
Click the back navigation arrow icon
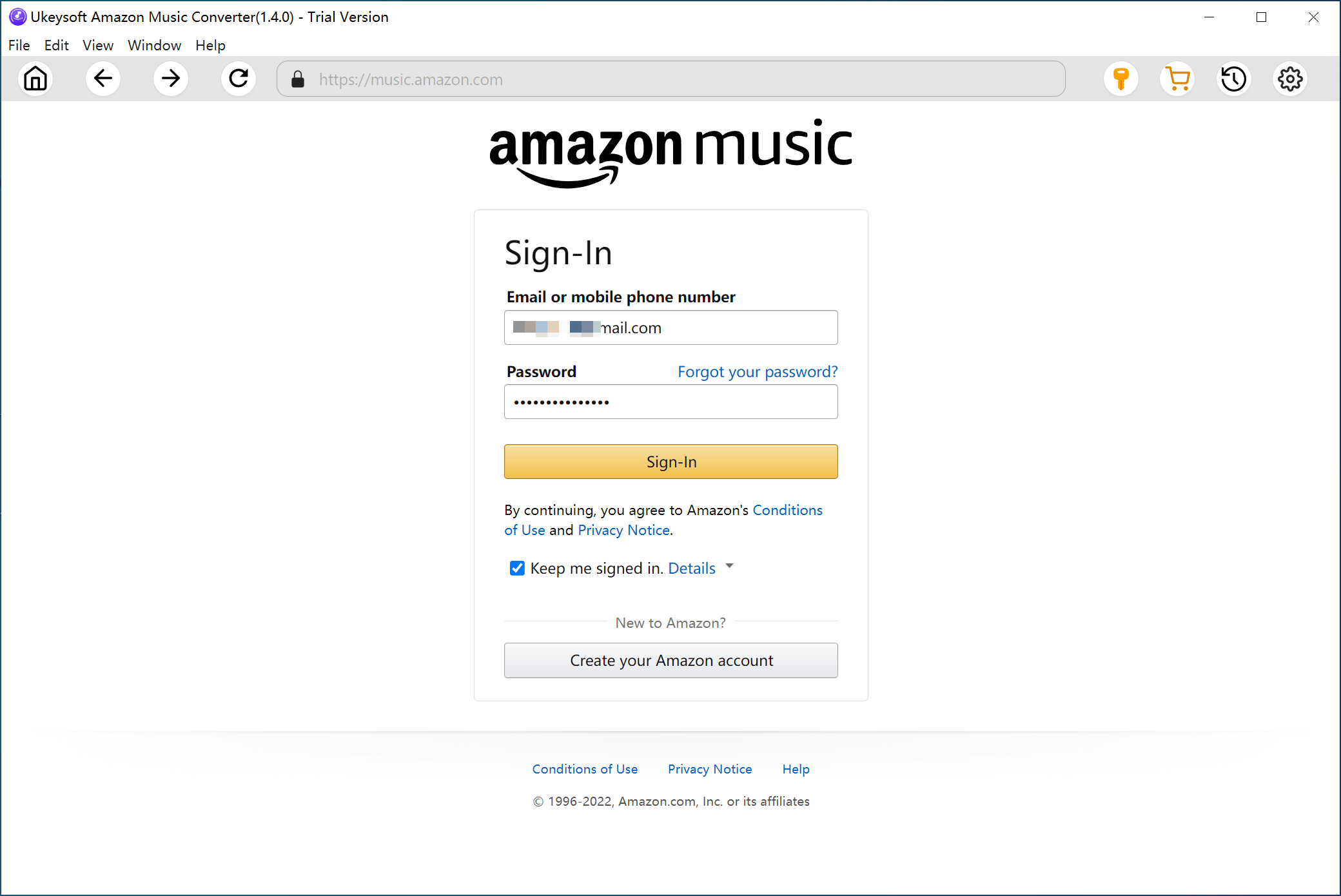(x=103, y=79)
